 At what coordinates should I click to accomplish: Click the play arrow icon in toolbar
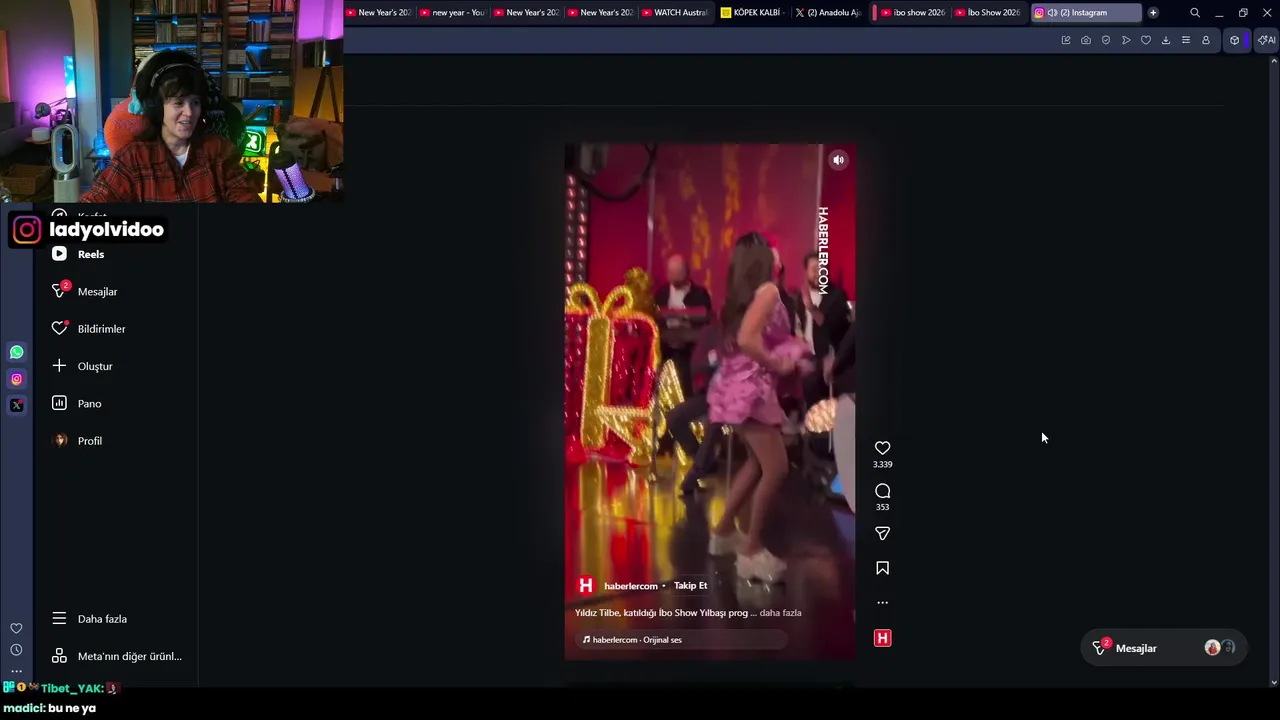coord(1126,40)
